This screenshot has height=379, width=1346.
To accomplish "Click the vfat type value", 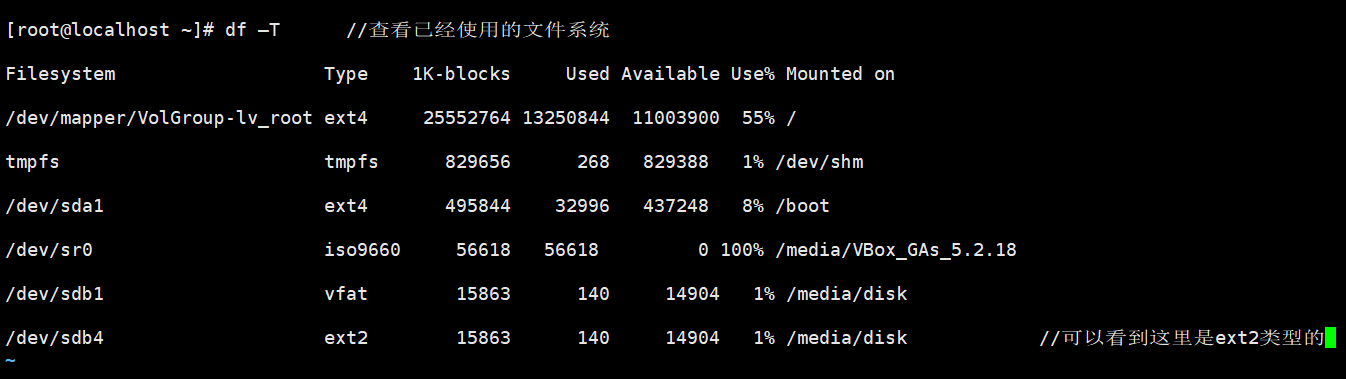I will pos(346,294).
